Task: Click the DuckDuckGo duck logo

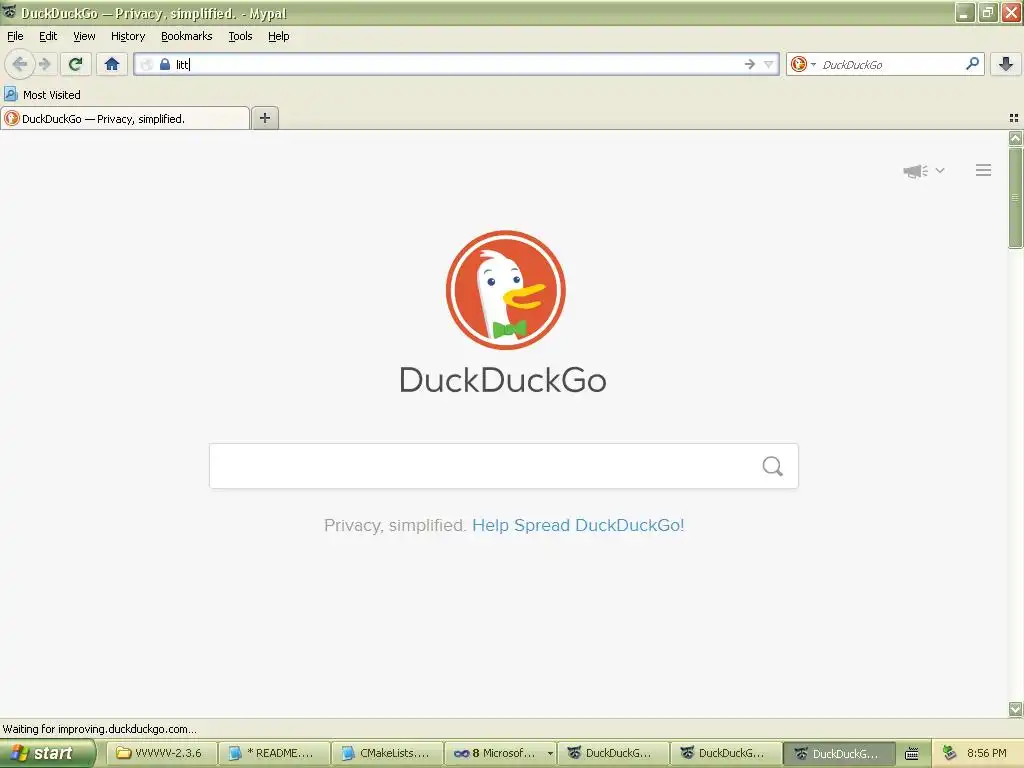Action: click(505, 290)
